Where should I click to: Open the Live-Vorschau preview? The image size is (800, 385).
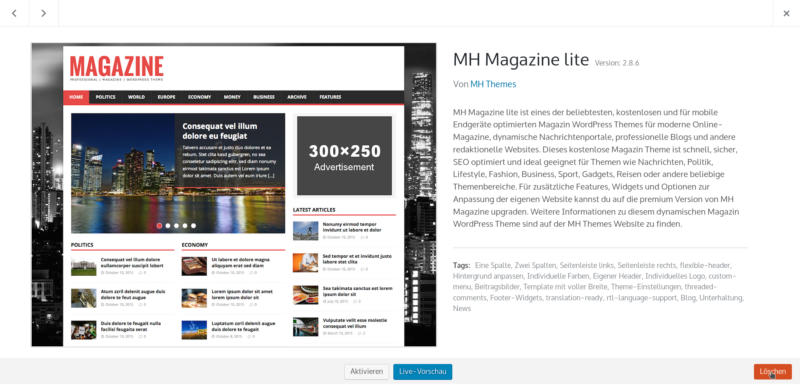click(422, 372)
